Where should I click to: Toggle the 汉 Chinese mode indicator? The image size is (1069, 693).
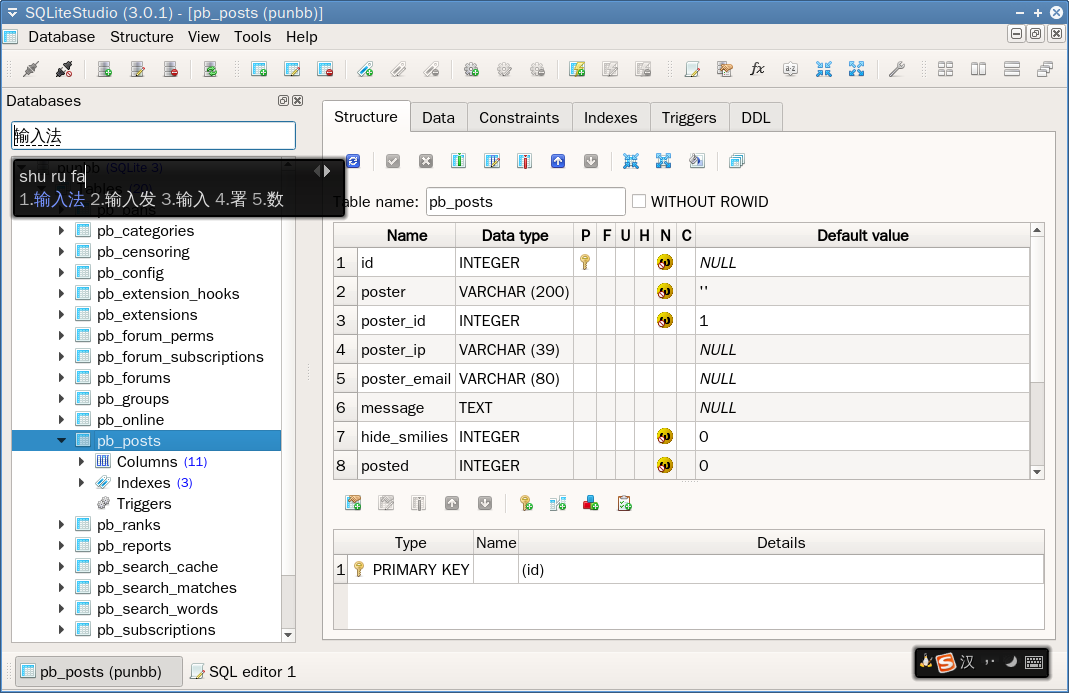pos(967,662)
